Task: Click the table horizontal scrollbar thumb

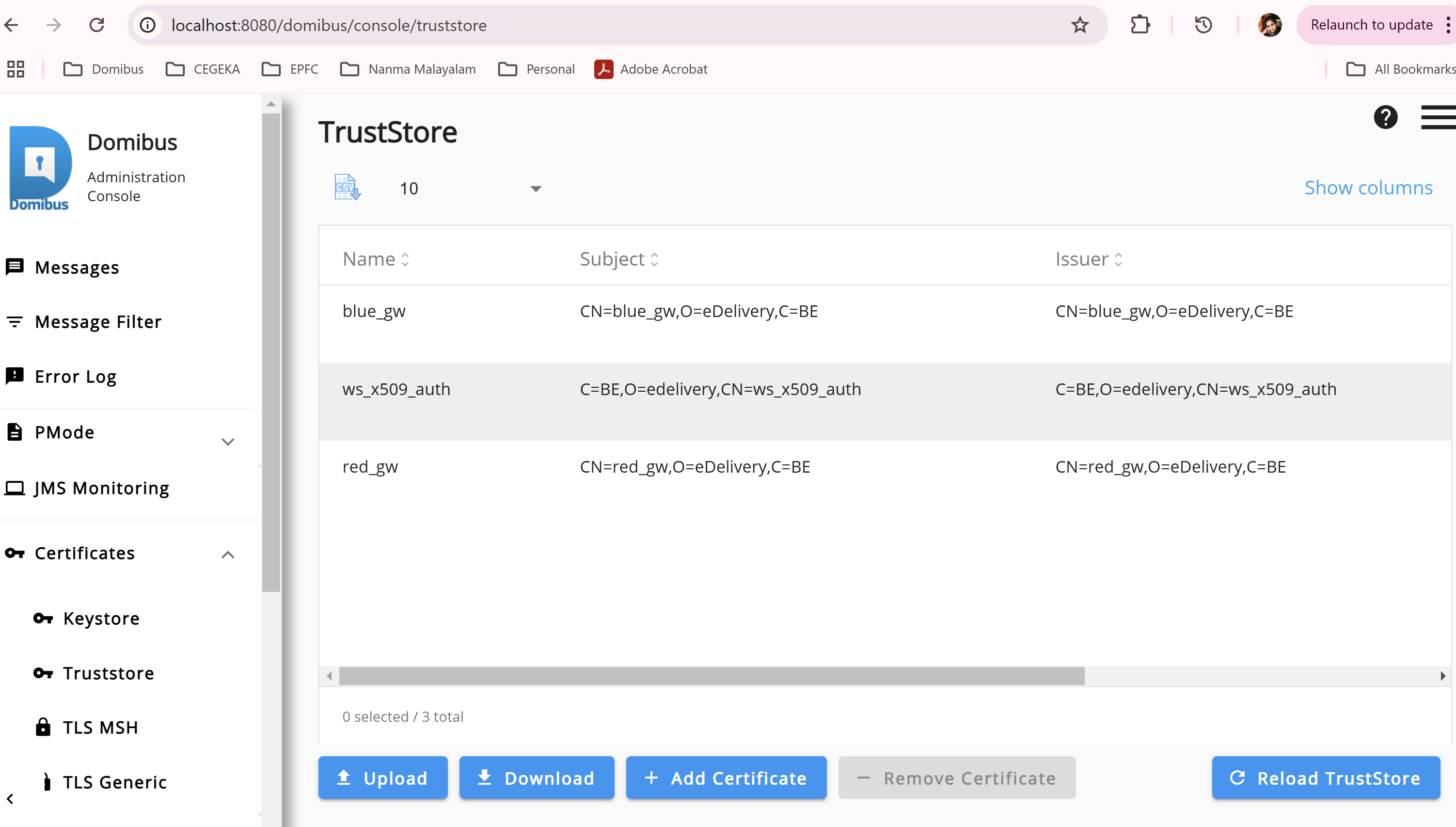Action: (x=712, y=675)
